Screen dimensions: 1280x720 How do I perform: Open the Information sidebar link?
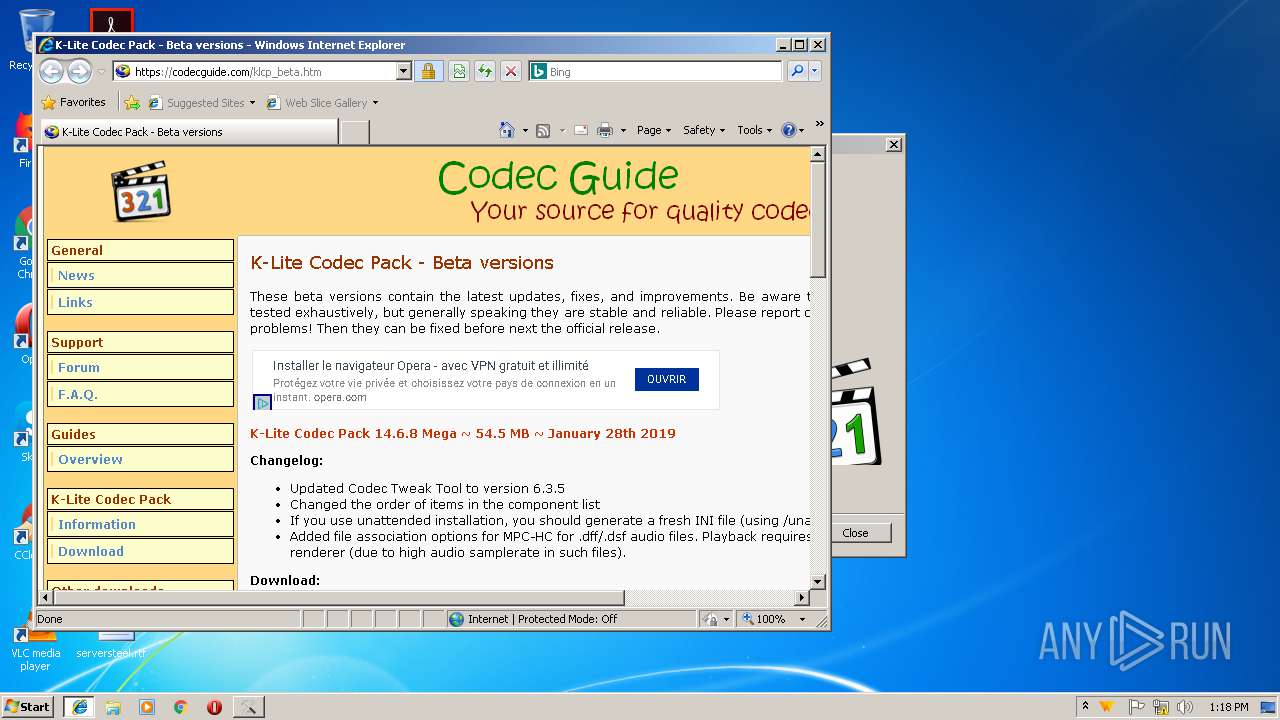point(97,524)
